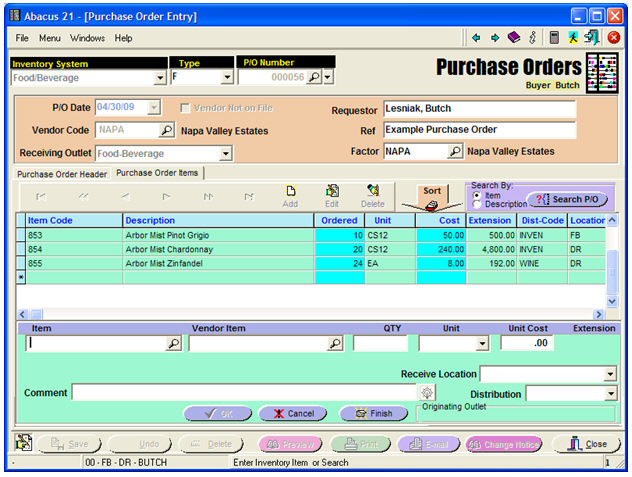Expand the Inventory System dropdown
The height and width of the screenshot is (477, 632).
pos(160,77)
